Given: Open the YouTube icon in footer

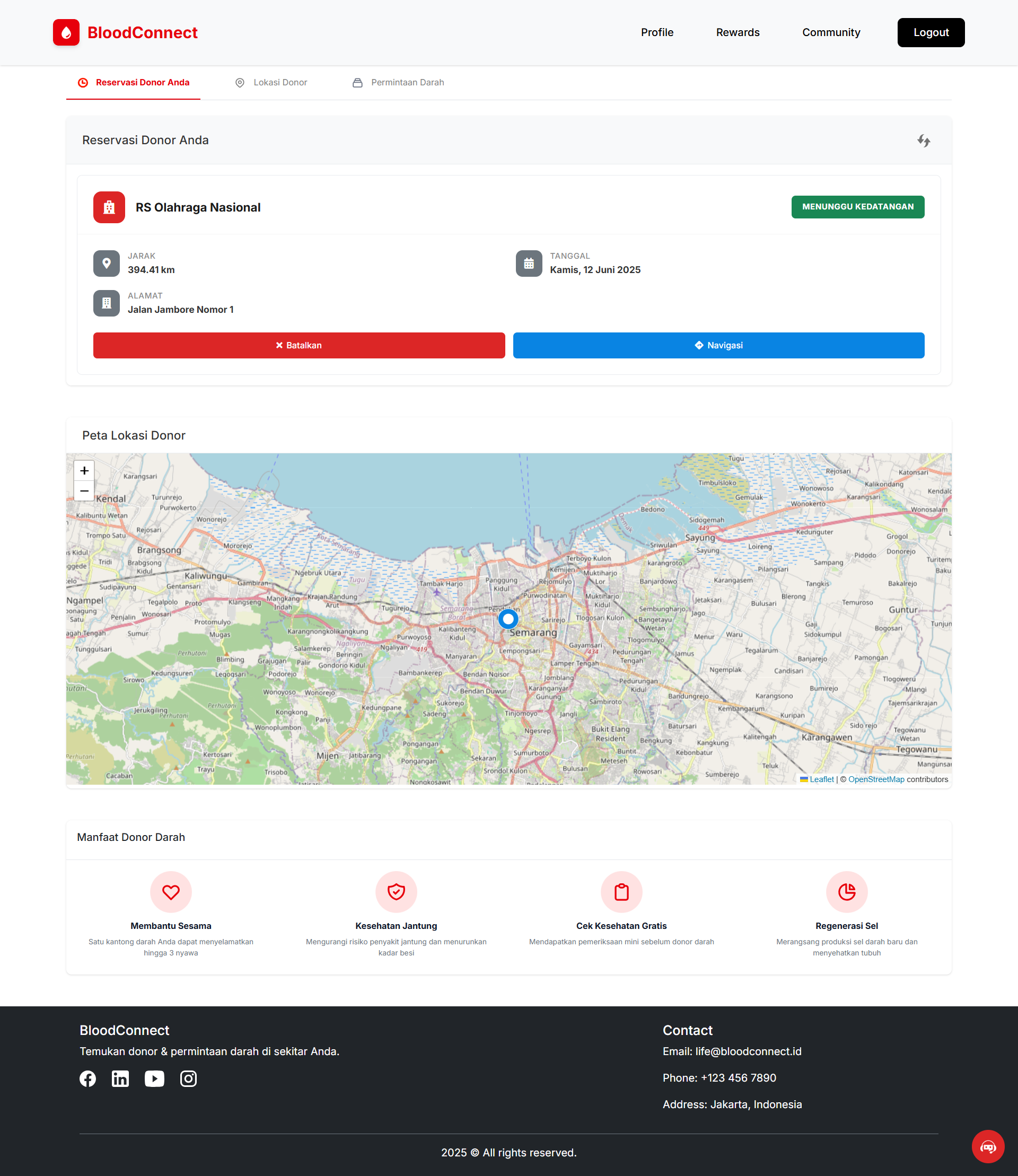Looking at the screenshot, I should coord(154,1078).
